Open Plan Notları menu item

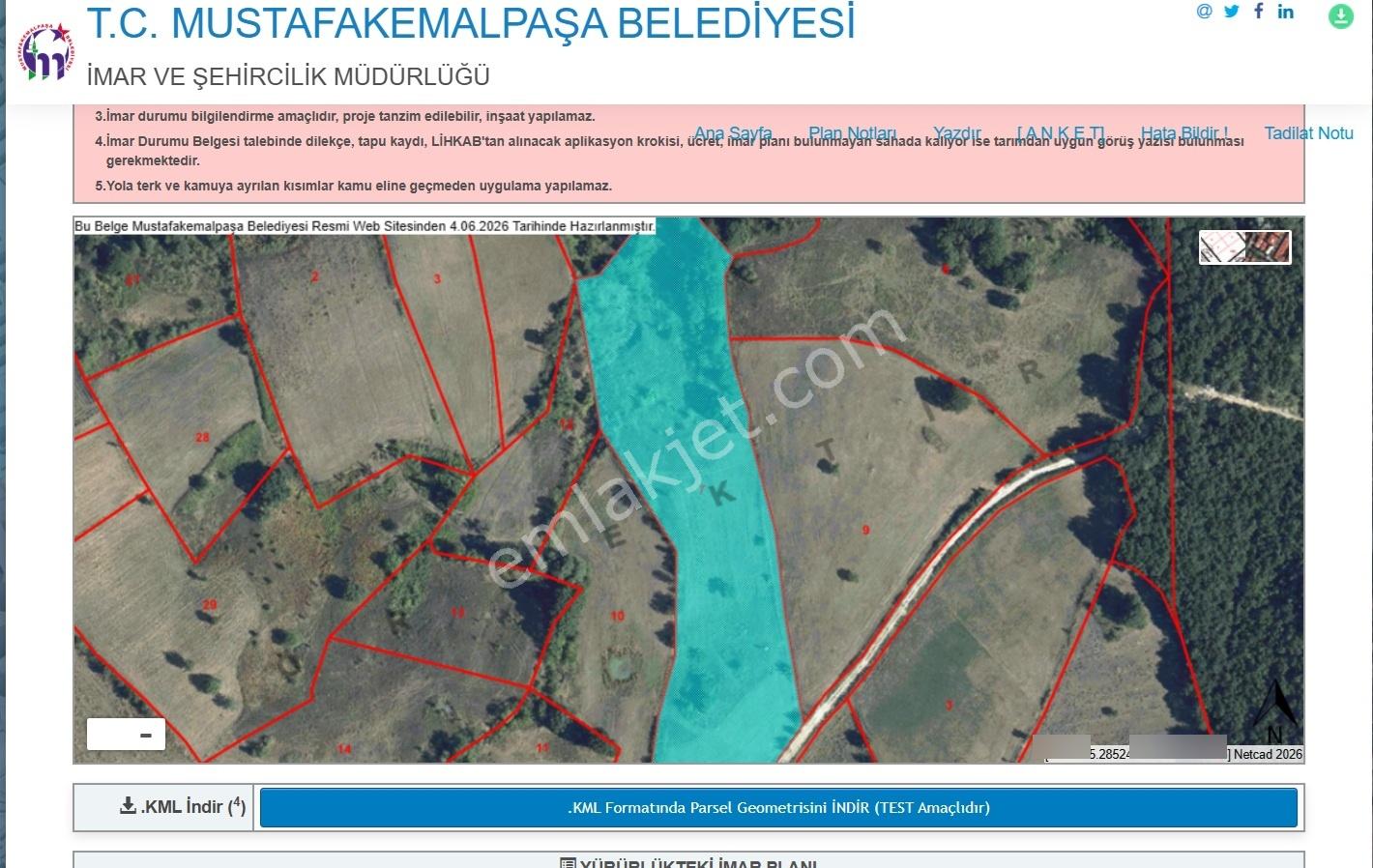[x=852, y=133]
